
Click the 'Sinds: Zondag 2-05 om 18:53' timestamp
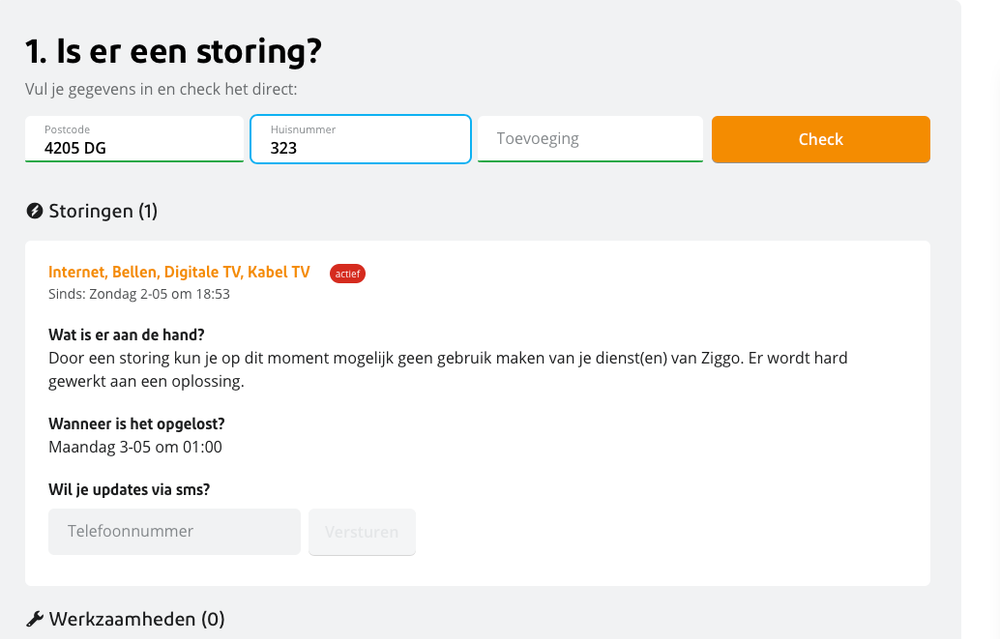click(139, 294)
